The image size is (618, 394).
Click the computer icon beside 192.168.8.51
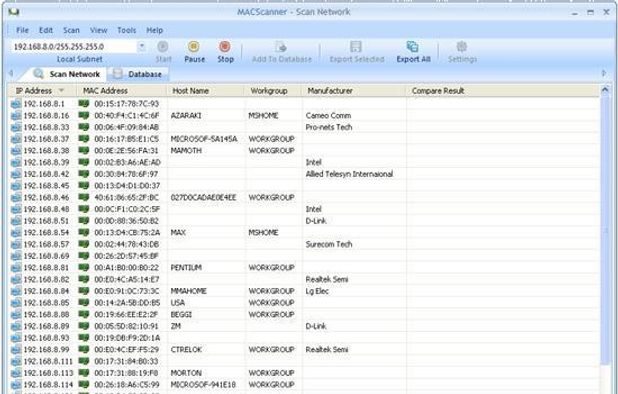(16, 221)
